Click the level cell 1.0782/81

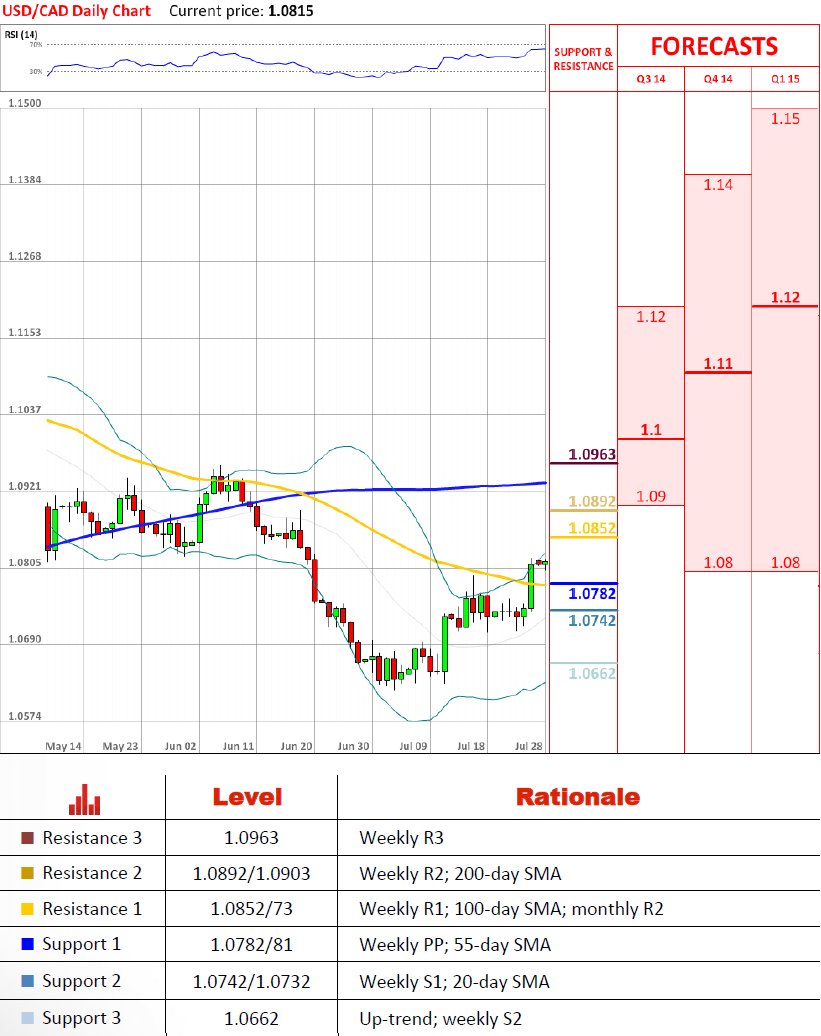click(252, 945)
